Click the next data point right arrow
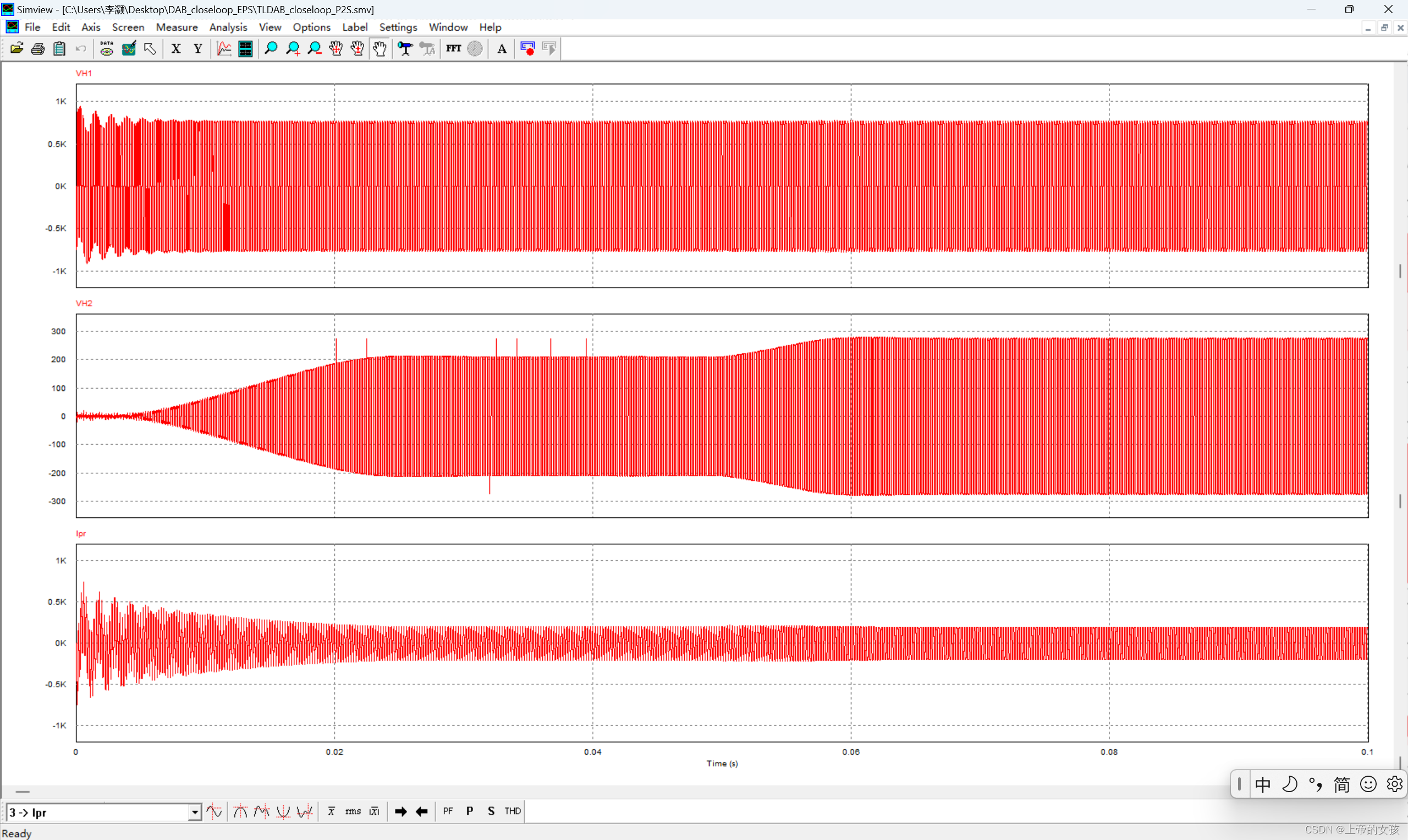Image resolution: width=1408 pixels, height=840 pixels. click(x=401, y=812)
